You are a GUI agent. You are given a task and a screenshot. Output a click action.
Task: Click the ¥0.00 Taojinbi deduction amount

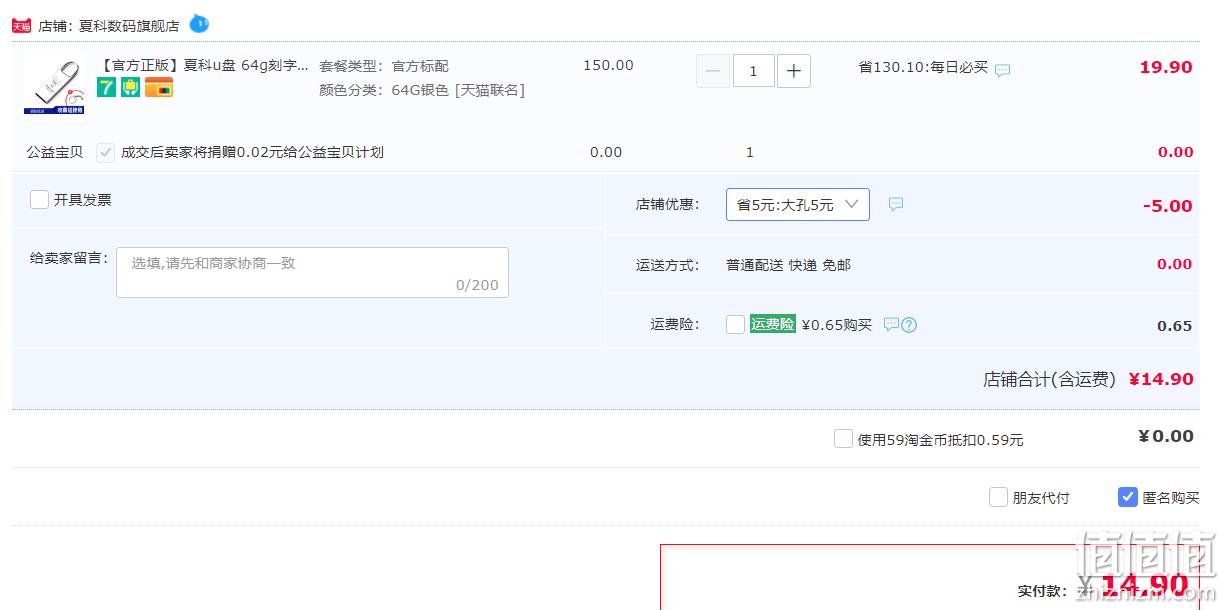click(1166, 436)
